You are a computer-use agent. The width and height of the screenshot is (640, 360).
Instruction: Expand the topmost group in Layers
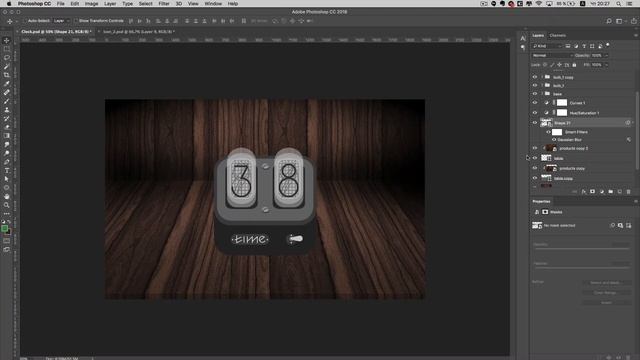click(x=542, y=77)
